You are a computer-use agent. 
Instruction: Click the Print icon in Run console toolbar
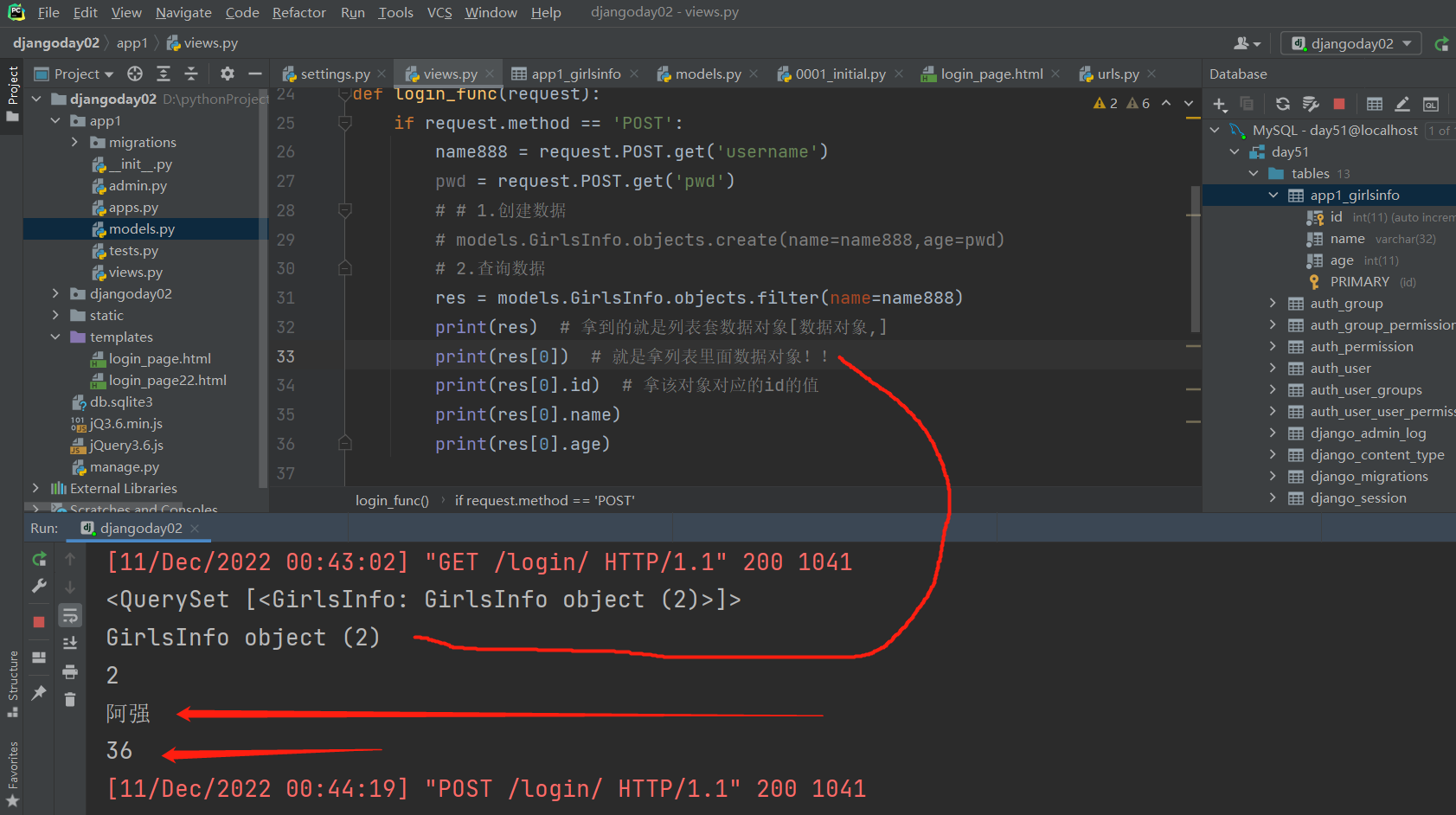tap(70, 671)
